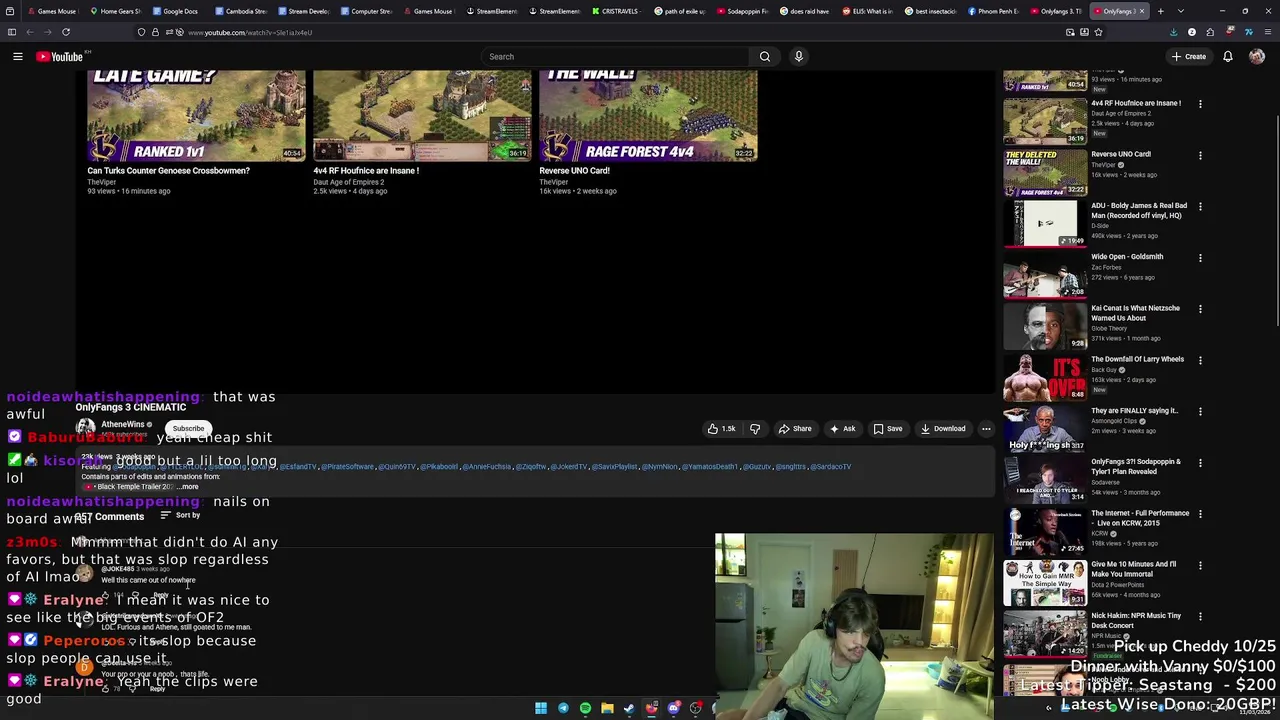The image size is (1280, 720).
Task: Open Discord from taskbar
Action: coord(673,709)
